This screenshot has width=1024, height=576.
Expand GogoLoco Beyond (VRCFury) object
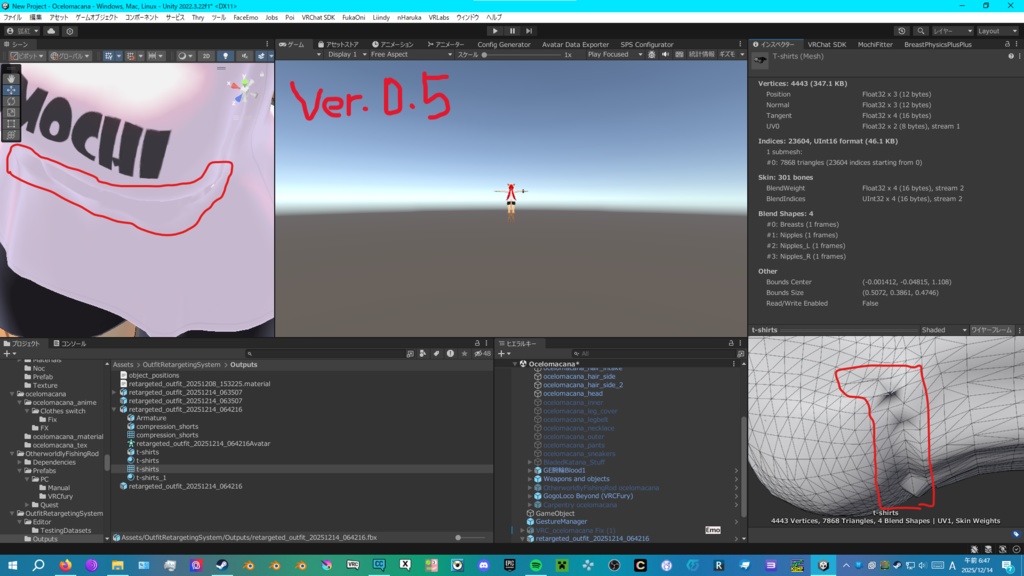(530, 496)
